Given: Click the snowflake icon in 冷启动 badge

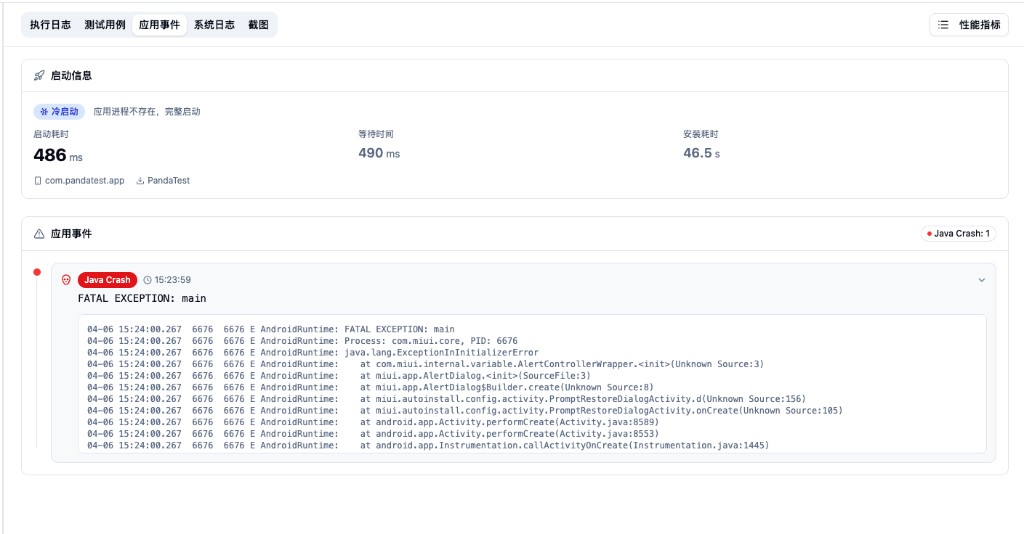Looking at the screenshot, I should (44, 112).
